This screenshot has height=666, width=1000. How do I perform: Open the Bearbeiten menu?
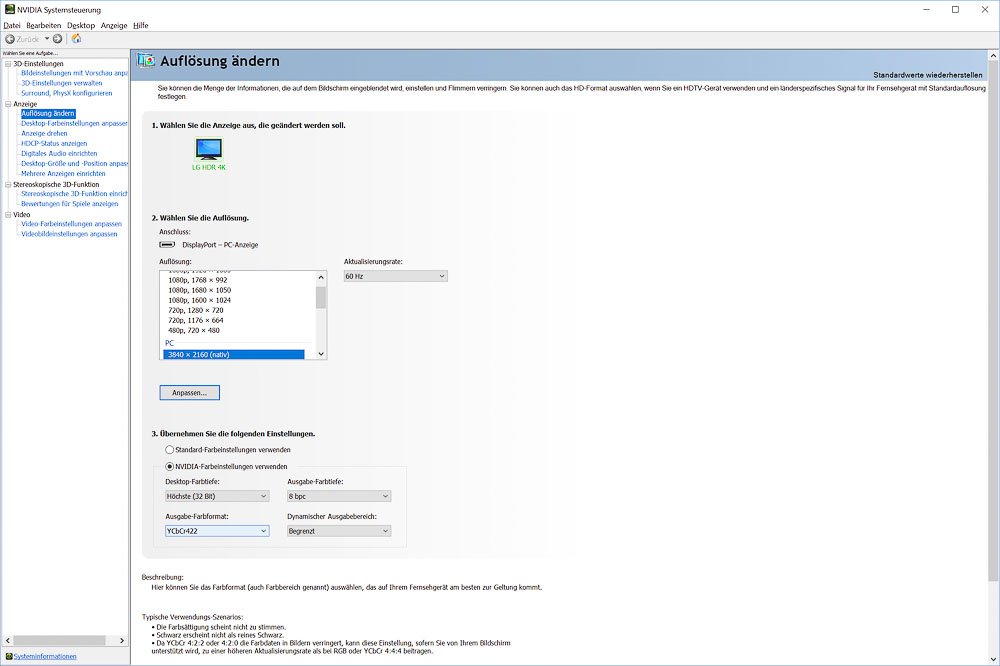(43, 26)
